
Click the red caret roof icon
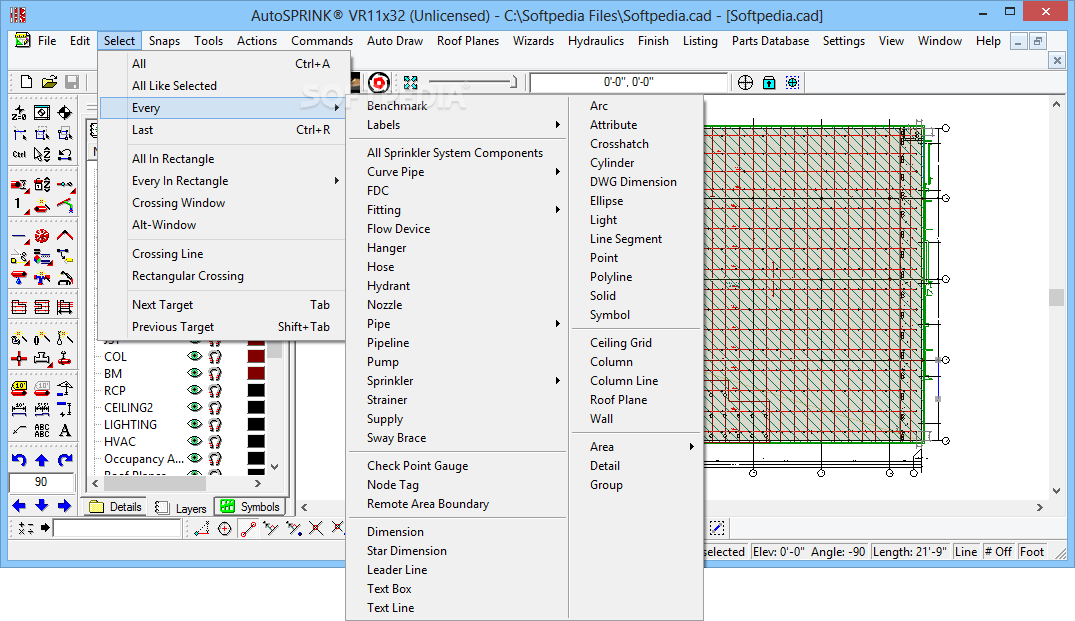(64, 236)
